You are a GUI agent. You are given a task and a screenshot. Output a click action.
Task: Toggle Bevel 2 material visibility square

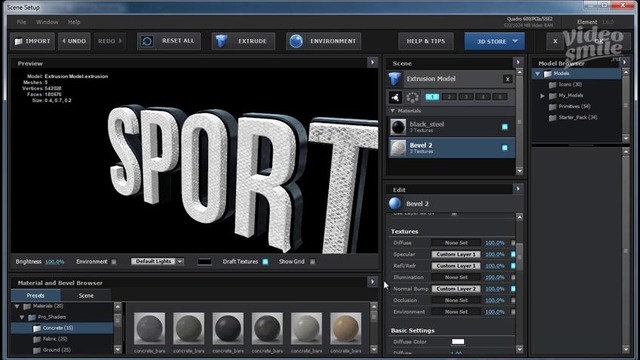point(504,147)
